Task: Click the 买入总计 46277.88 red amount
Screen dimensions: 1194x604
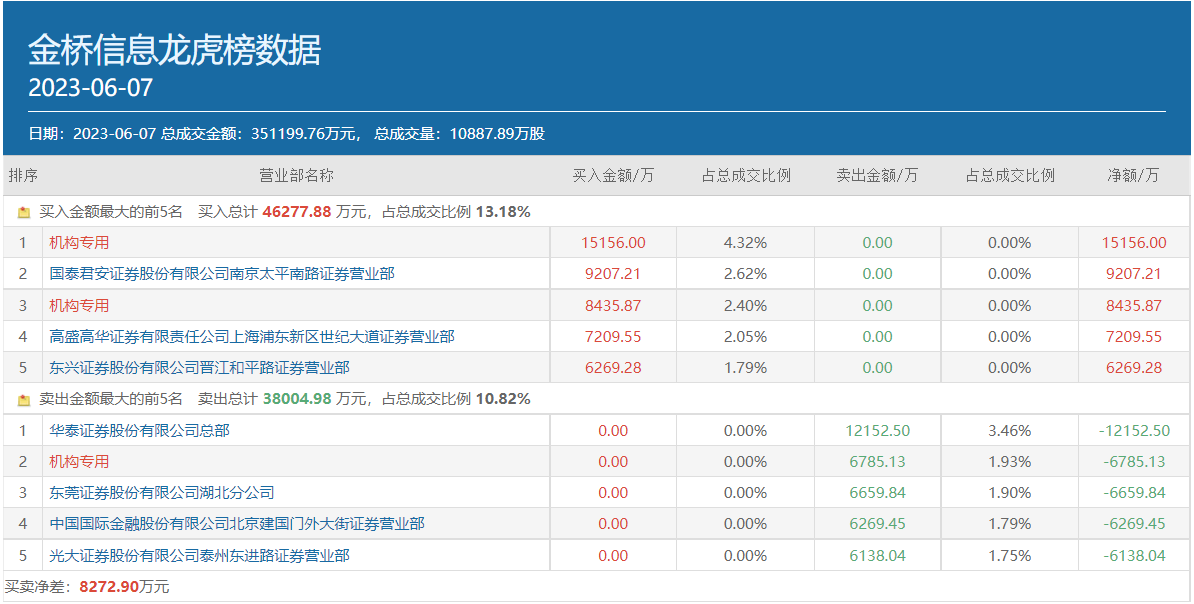Action: (296, 212)
